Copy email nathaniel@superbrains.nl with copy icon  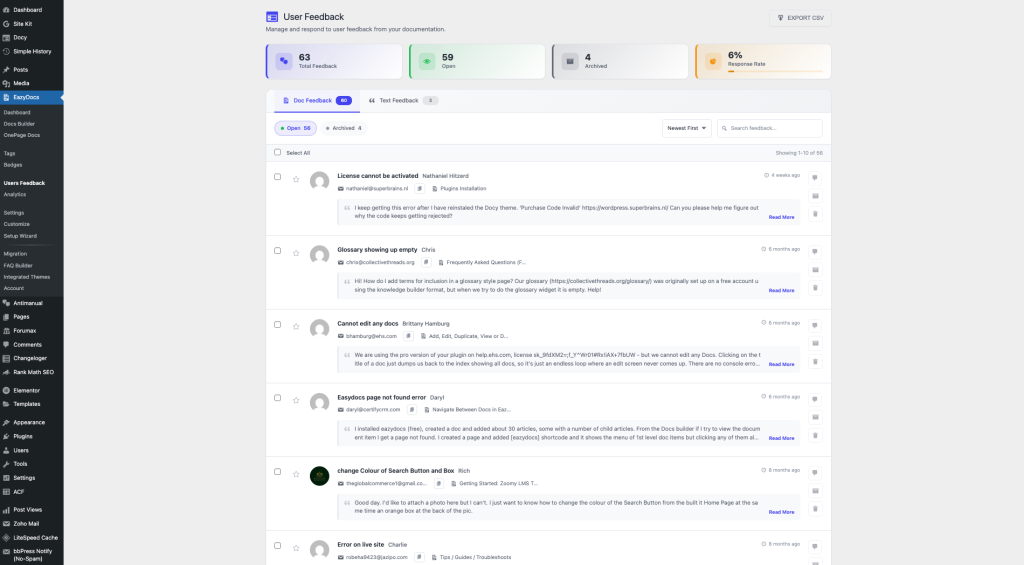[x=419, y=189]
